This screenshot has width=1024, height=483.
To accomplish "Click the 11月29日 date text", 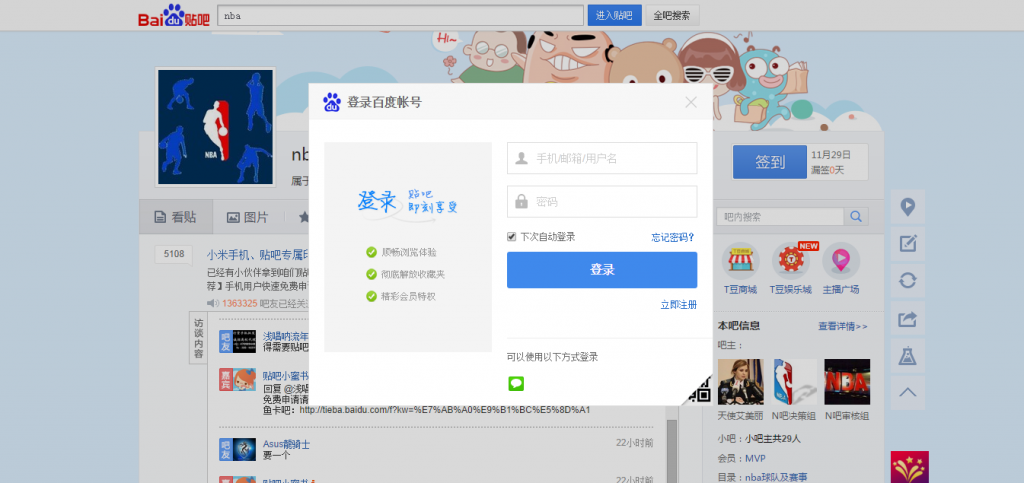I will [831, 155].
